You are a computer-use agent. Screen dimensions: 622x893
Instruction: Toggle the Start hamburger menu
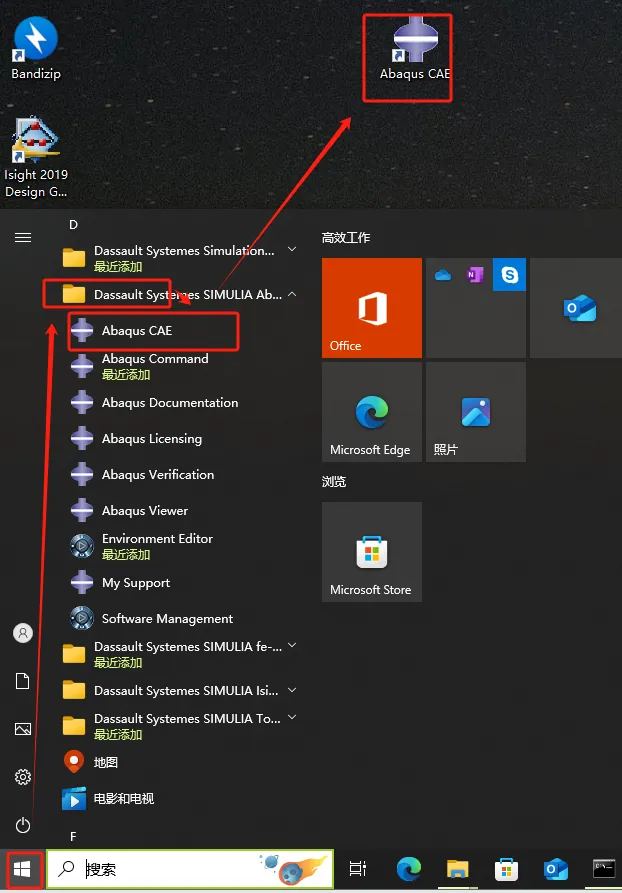(23, 237)
